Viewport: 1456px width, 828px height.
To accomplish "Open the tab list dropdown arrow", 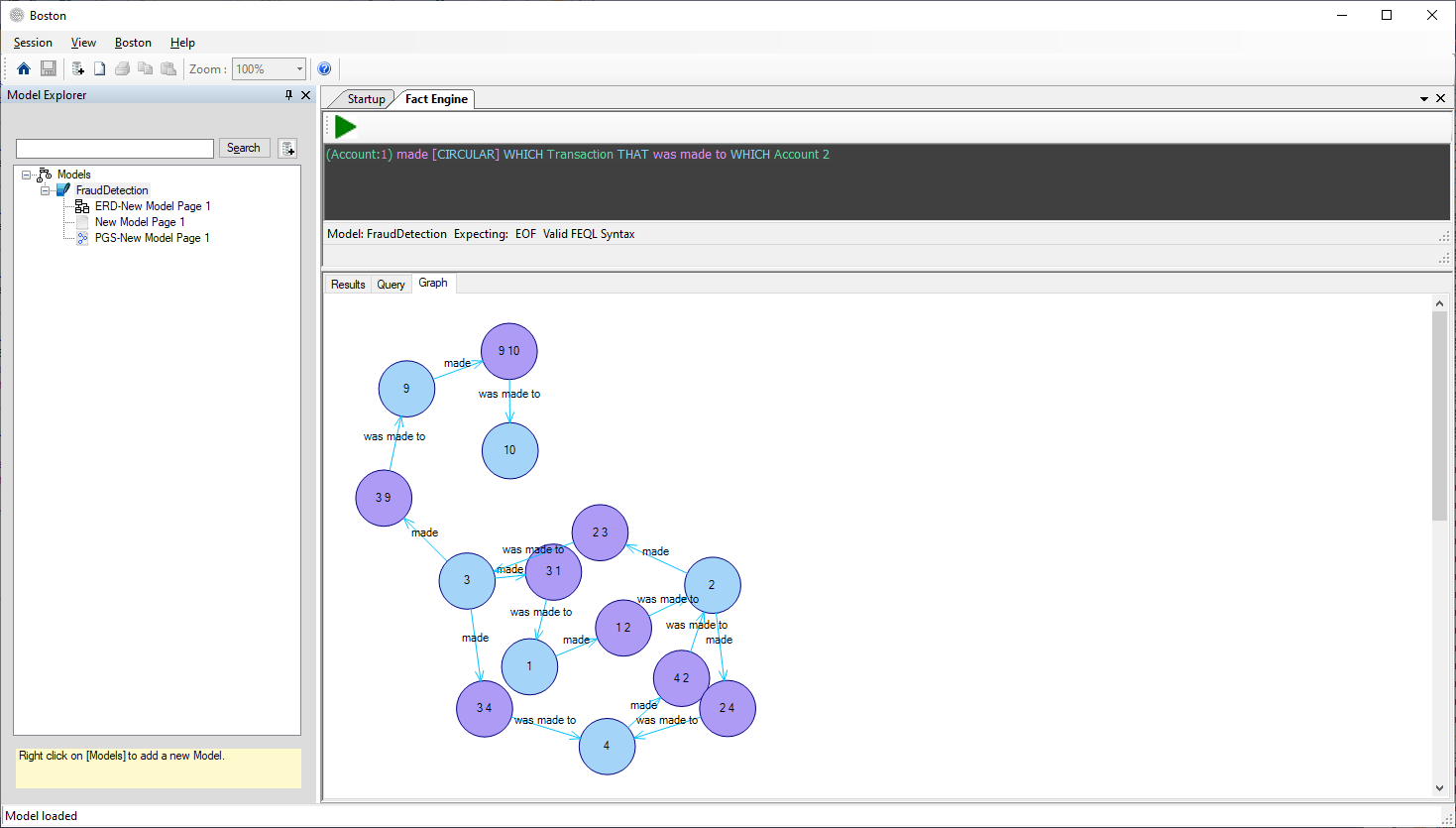I will point(1424,98).
